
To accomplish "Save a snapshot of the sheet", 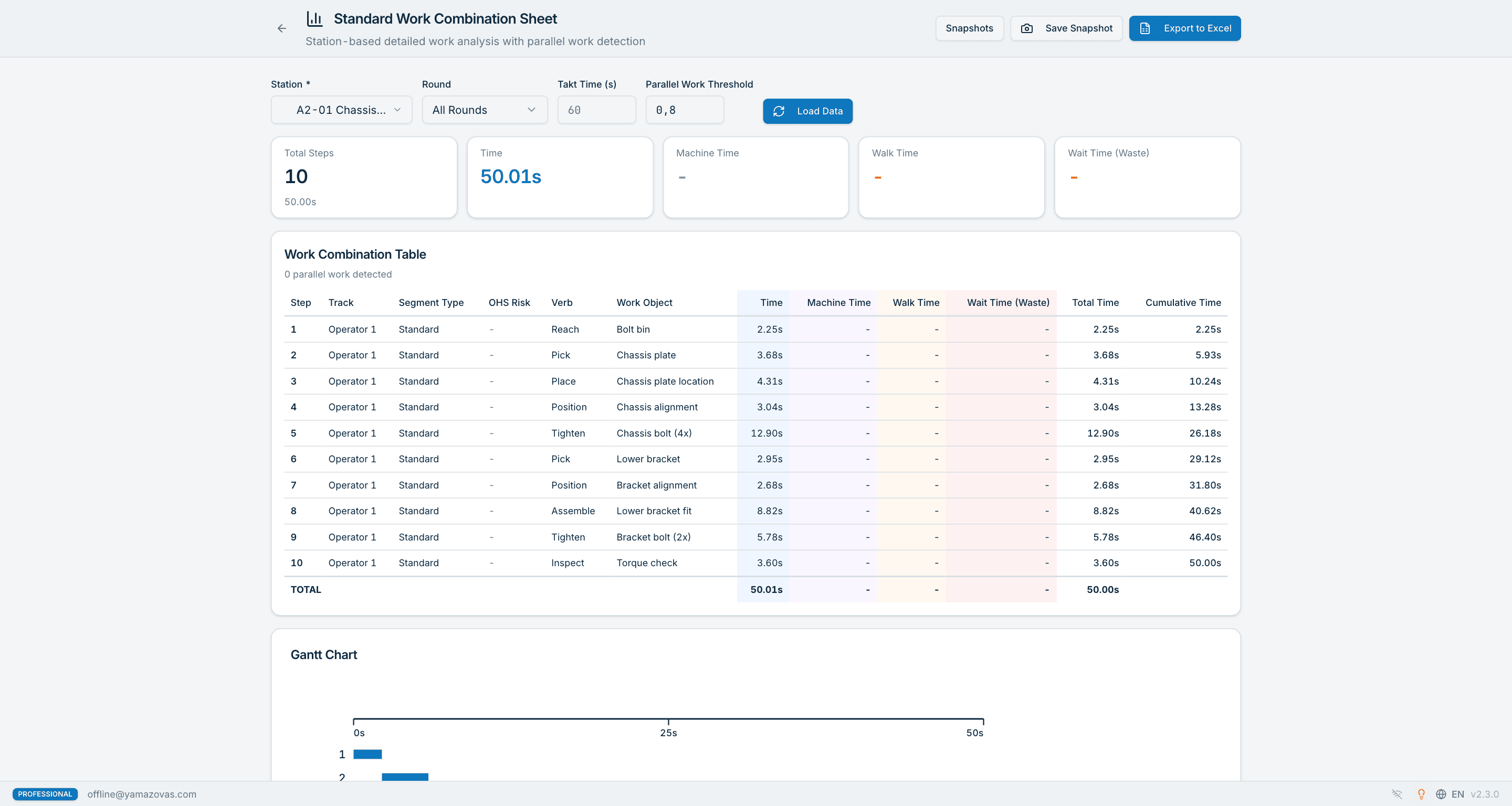I will coord(1066,28).
